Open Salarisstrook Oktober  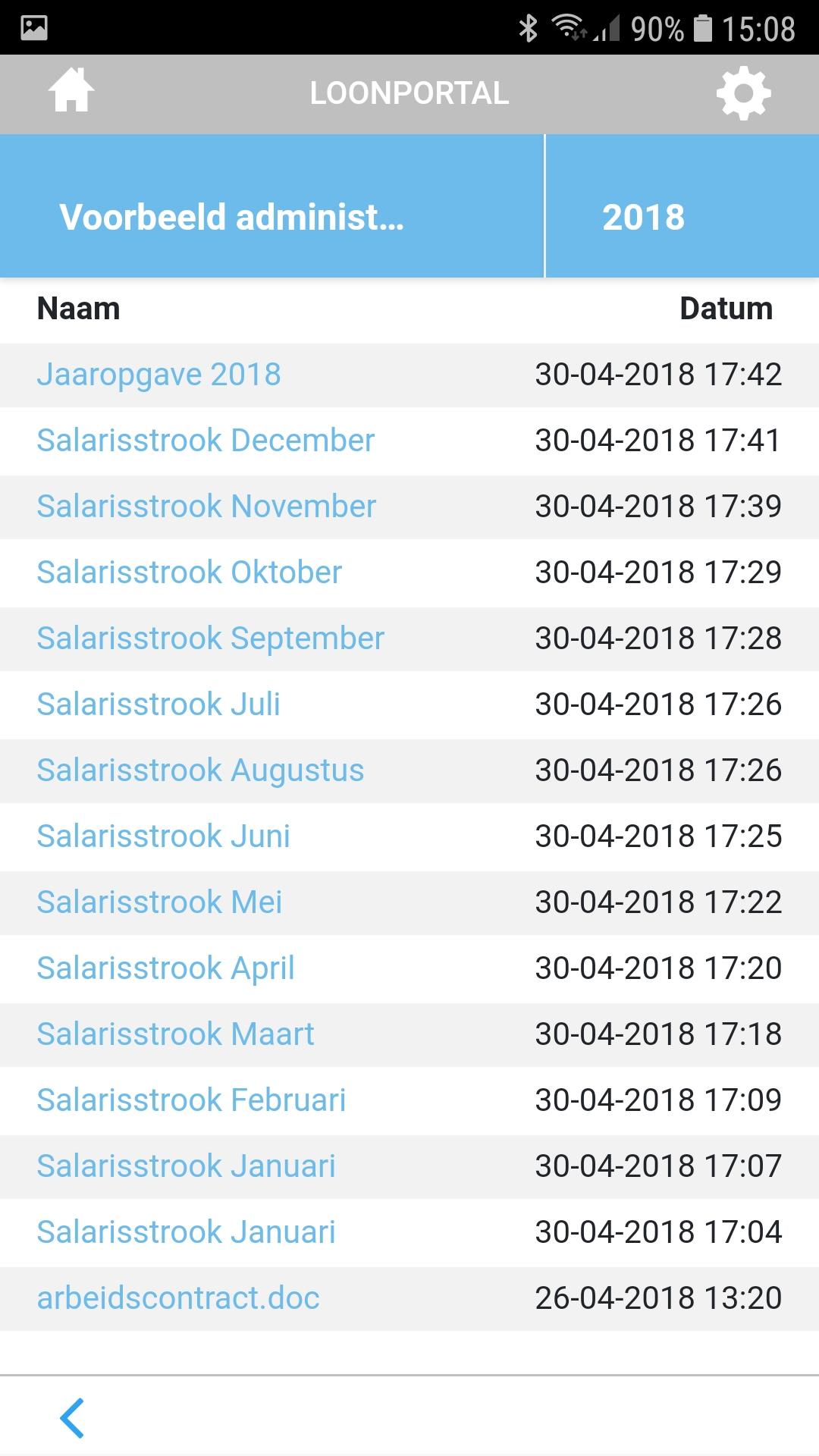pyautogui.click(x=190, y=573)
